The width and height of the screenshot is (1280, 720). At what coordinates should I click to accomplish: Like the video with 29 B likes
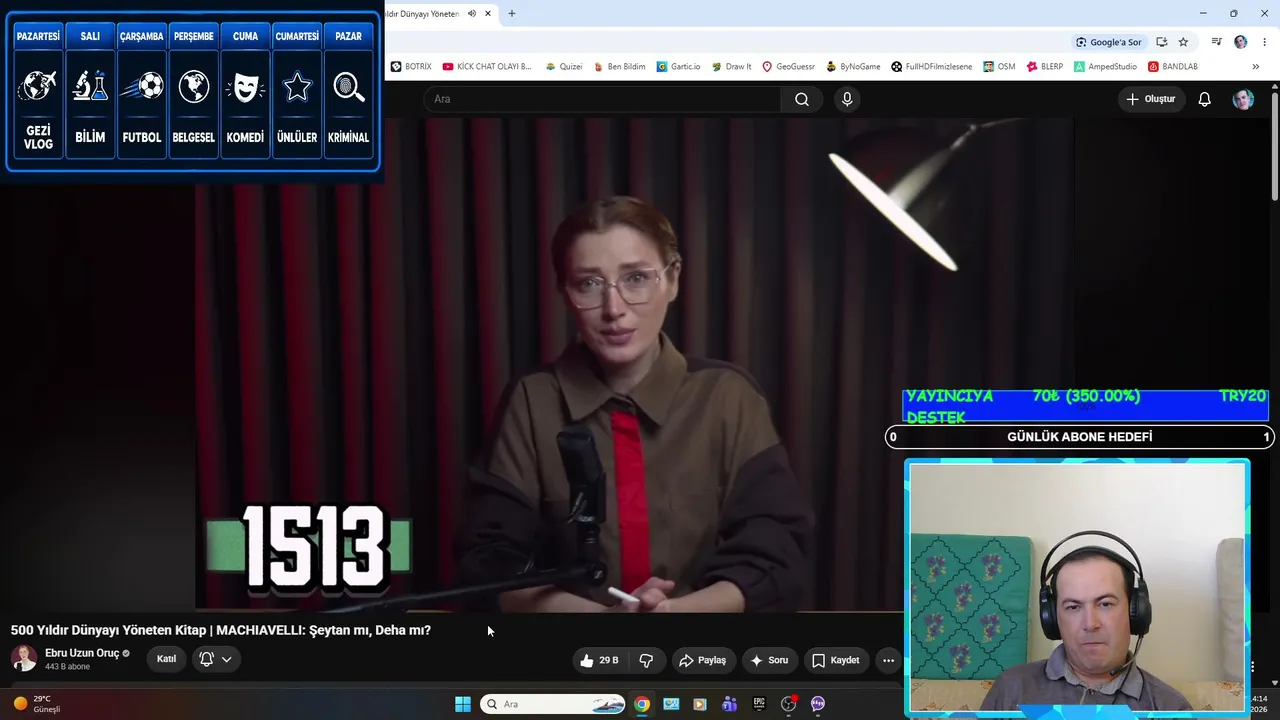(x=599, y=660)
